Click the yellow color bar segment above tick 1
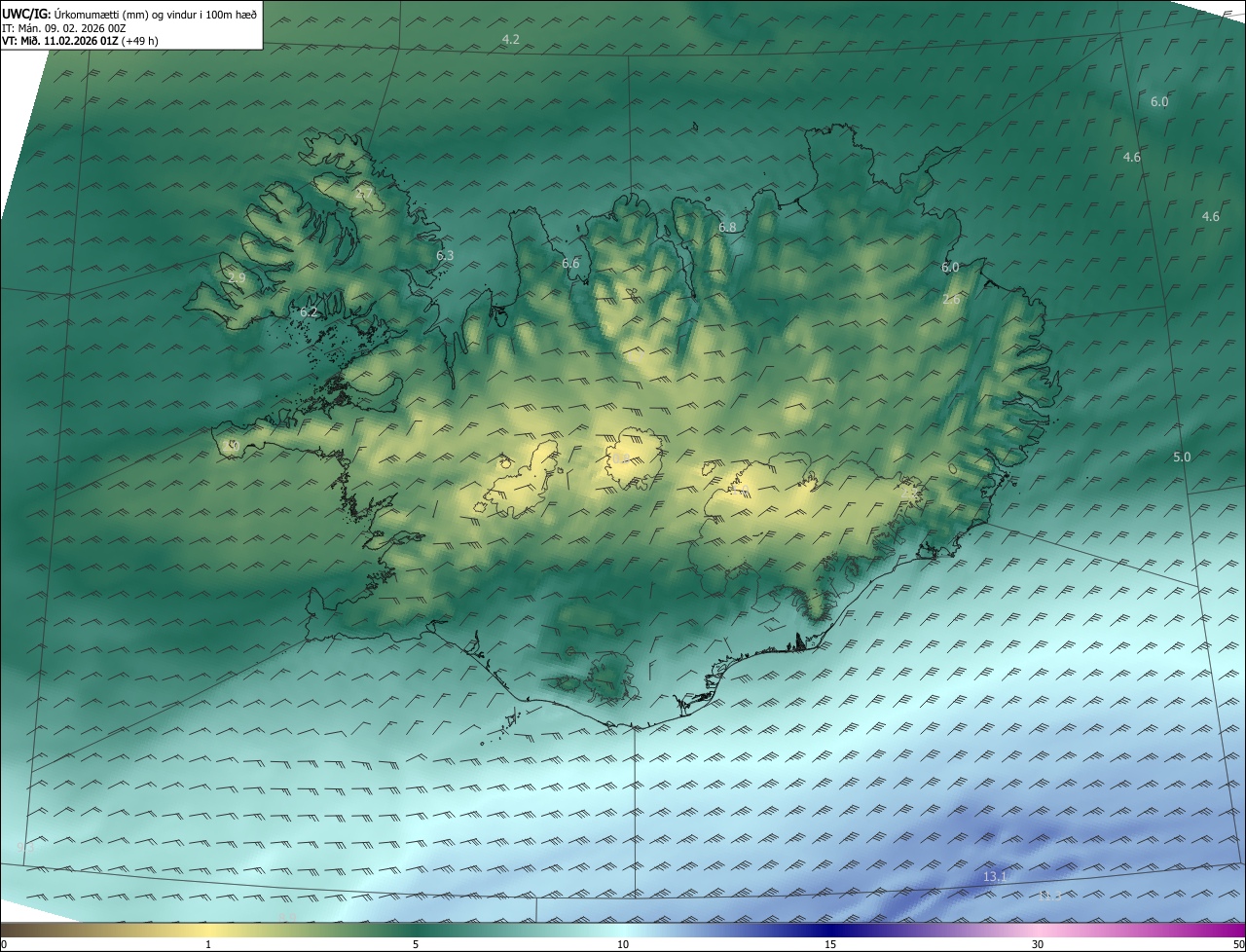 [208, 930]
